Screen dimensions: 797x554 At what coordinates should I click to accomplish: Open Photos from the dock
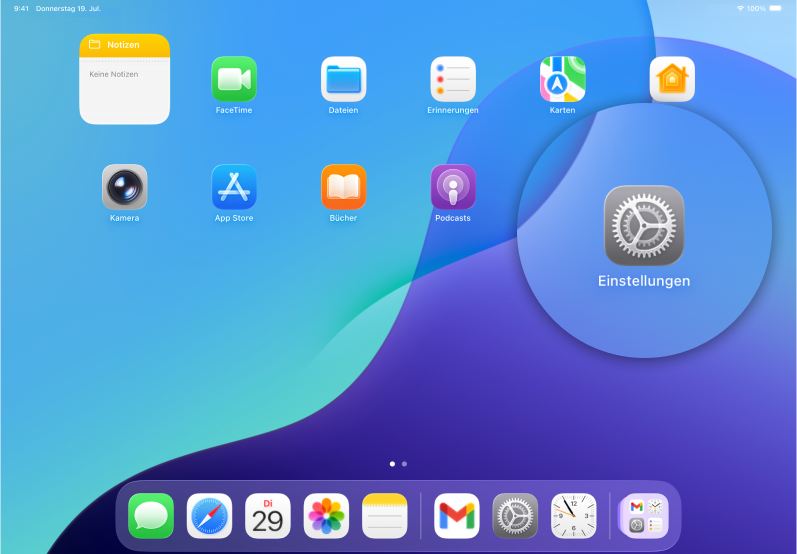[x=326, y=516]
